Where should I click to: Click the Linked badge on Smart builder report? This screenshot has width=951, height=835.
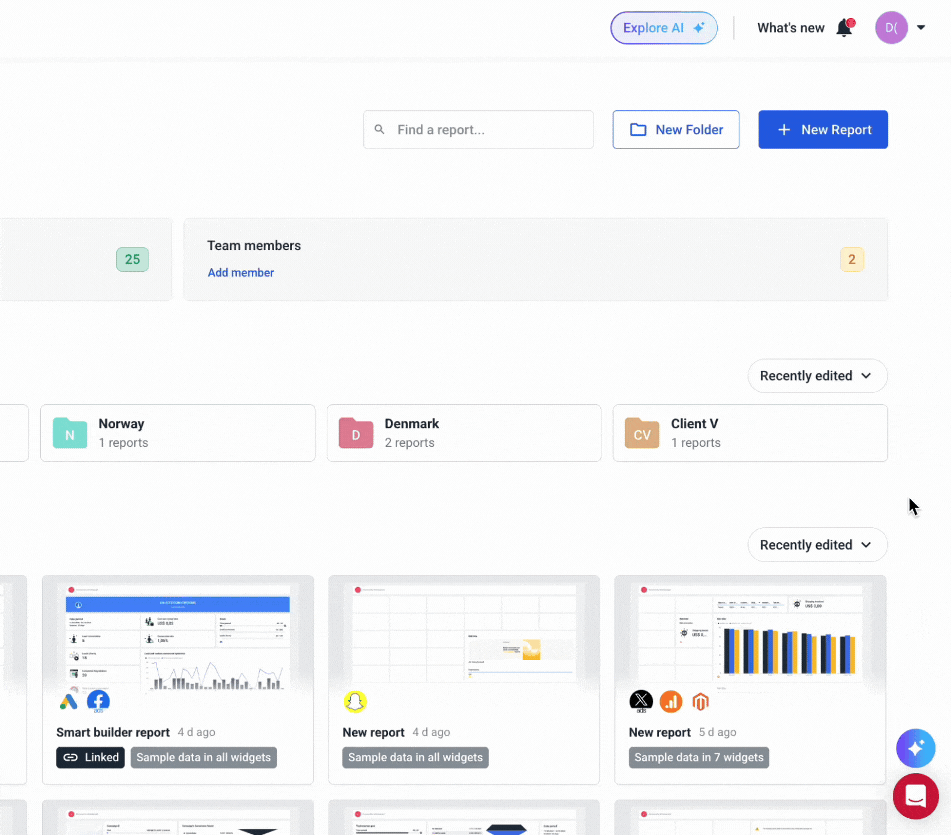90,757
